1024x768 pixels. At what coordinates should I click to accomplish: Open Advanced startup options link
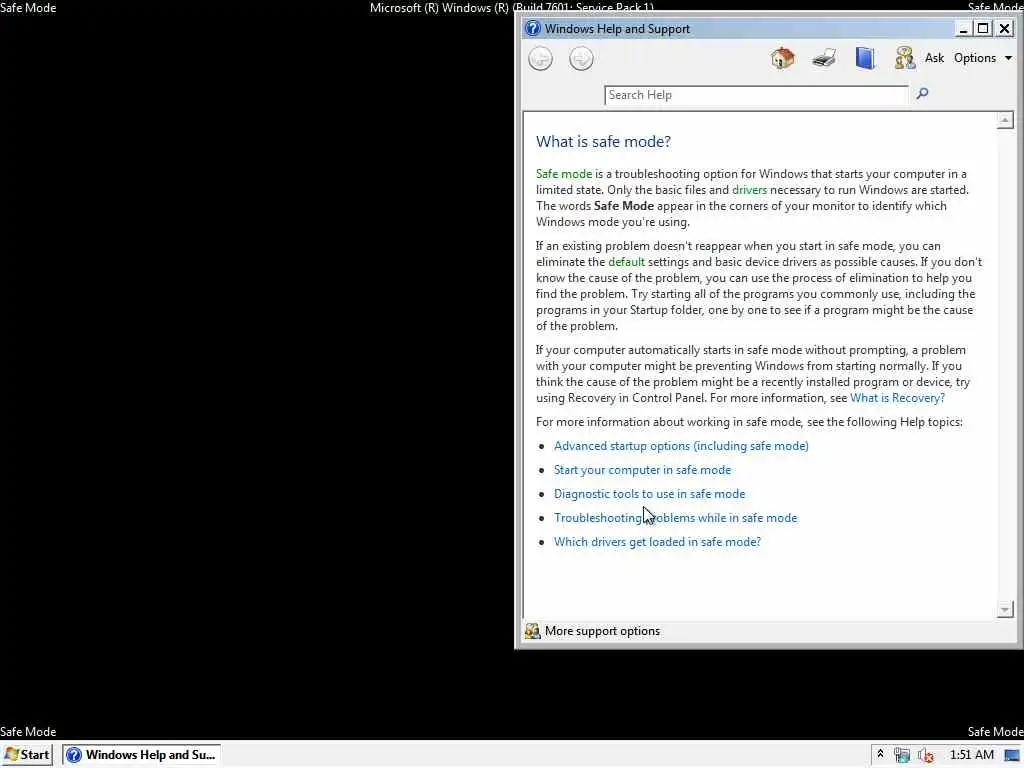point(680,446)
